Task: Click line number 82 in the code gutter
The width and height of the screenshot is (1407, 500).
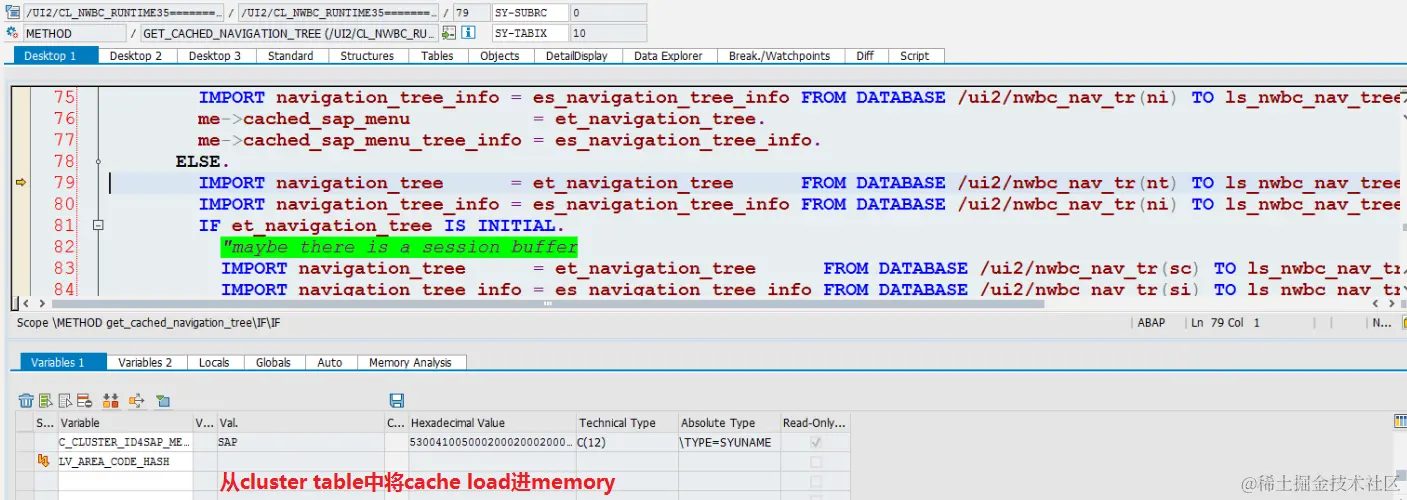Action: pos(64,247)
